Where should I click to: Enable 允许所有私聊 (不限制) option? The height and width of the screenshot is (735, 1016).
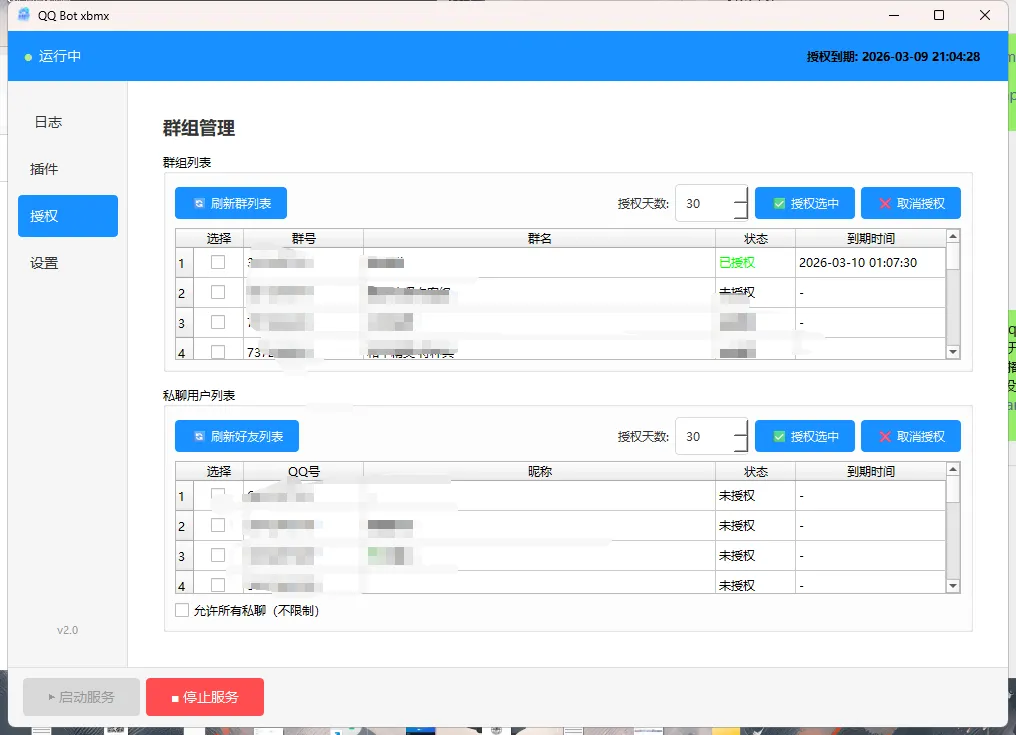182,609
